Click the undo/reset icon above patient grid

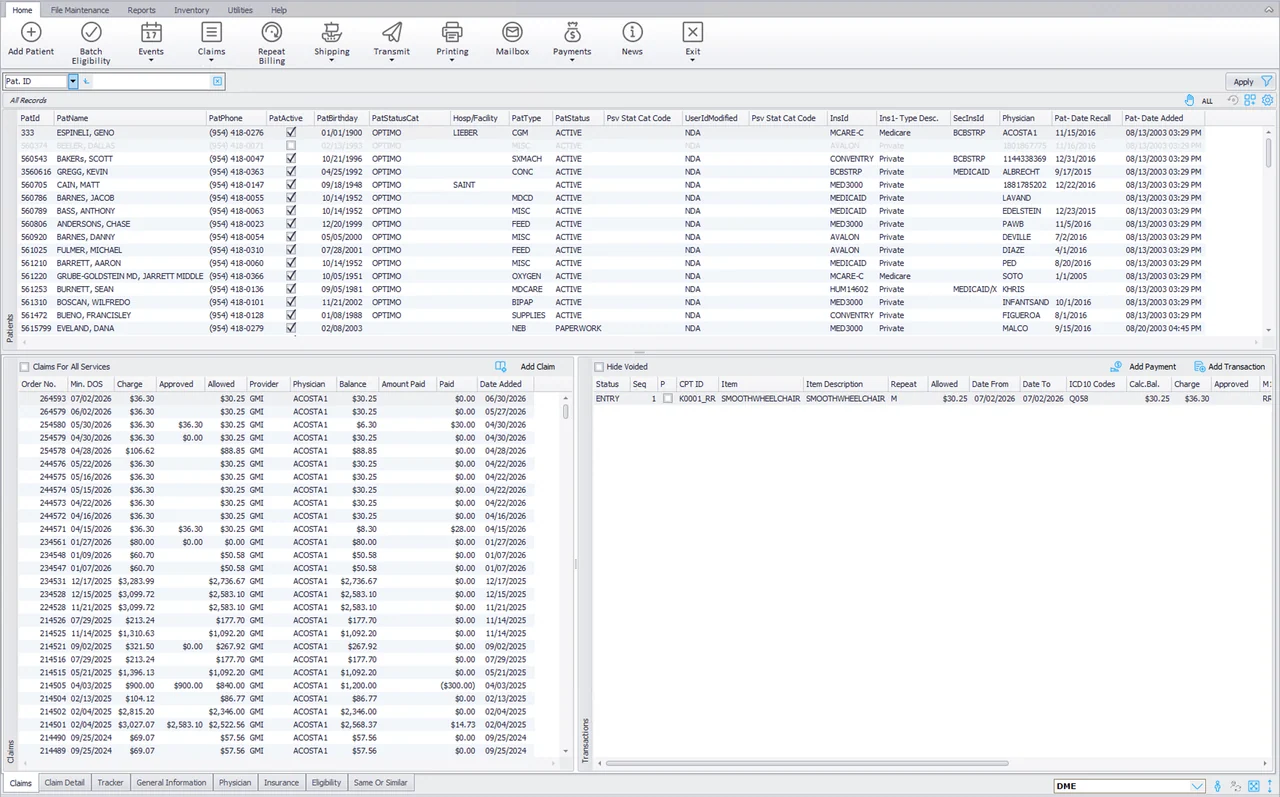1233,100
